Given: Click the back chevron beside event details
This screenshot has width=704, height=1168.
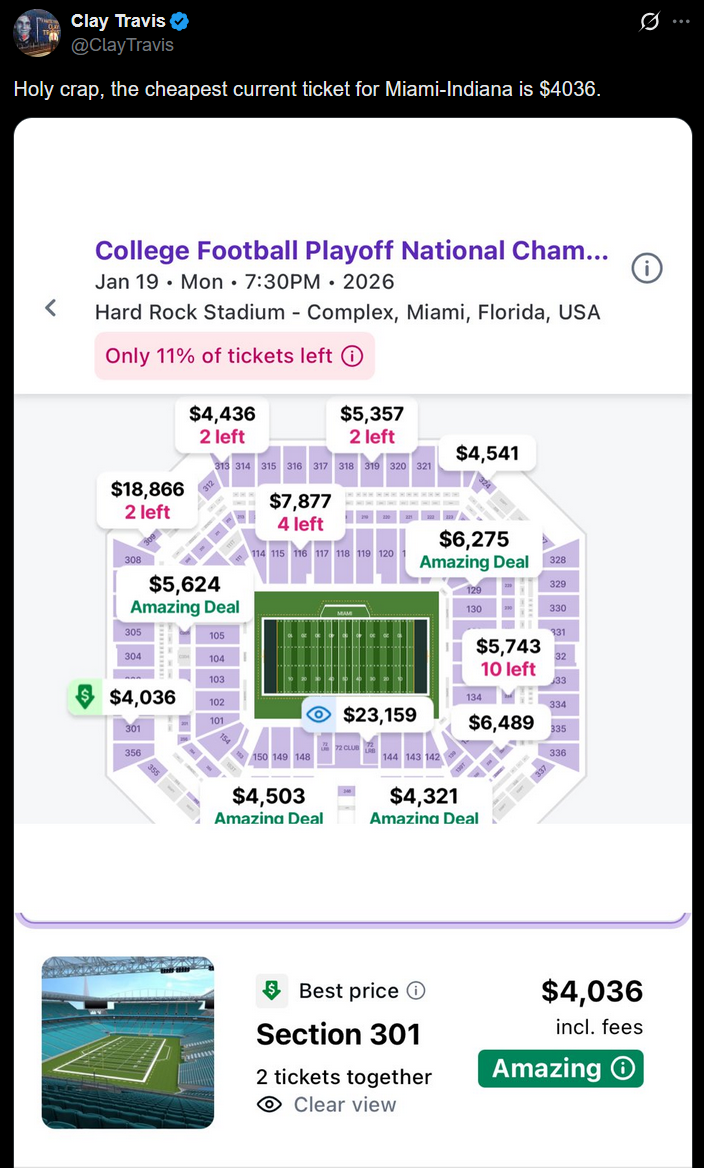Looking at the screenshot, I should (x=51, y=308).
